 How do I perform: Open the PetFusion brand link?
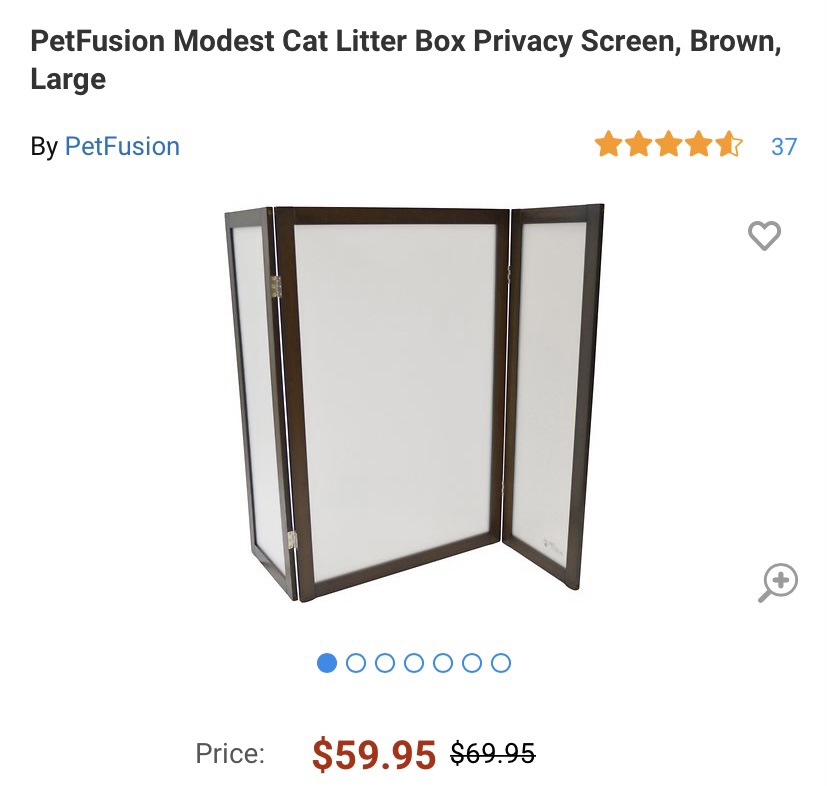coord(122,147)
